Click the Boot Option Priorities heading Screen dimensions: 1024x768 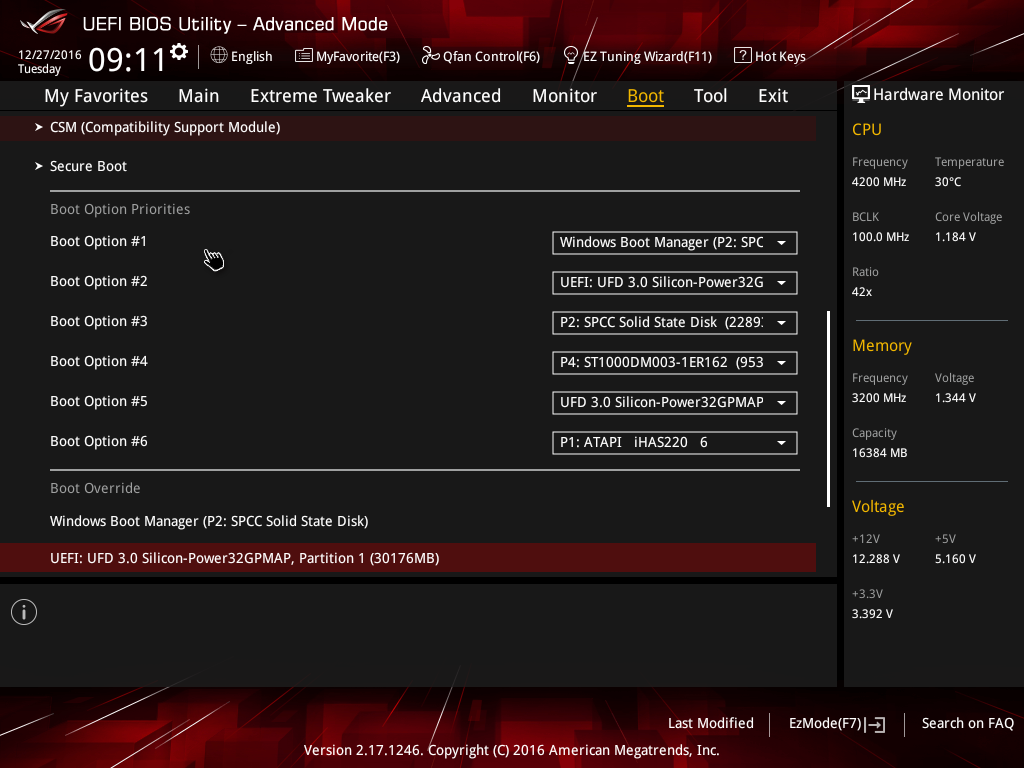[x=120, y=210]
